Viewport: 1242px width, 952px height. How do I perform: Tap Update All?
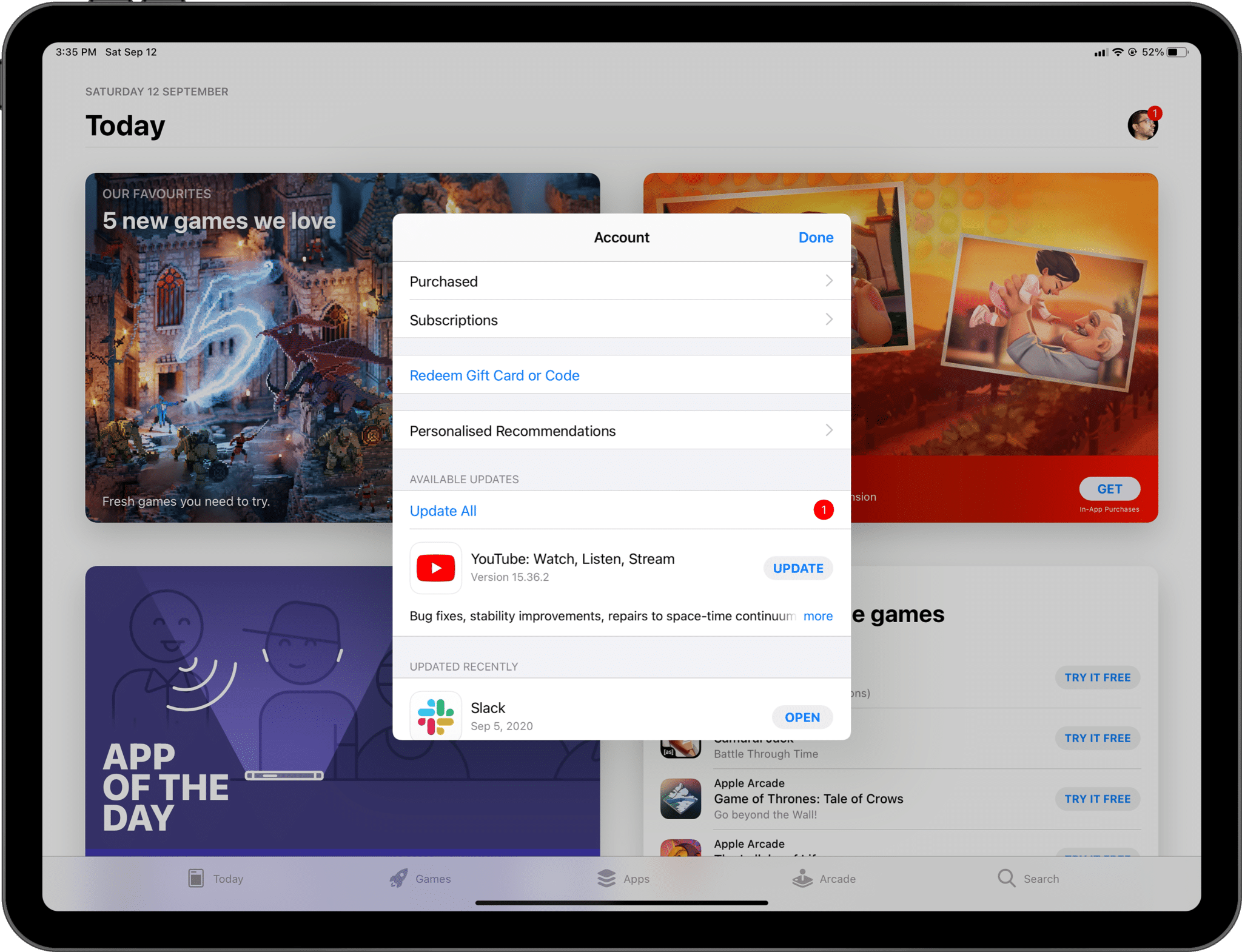click(x=443, y=511)
